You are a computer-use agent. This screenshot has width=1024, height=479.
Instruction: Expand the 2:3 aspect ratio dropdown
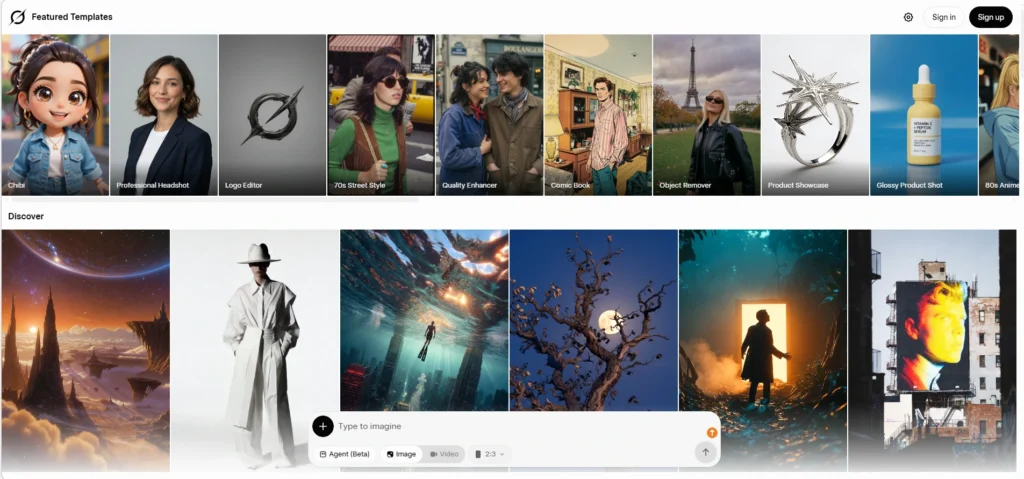[490, 454]
